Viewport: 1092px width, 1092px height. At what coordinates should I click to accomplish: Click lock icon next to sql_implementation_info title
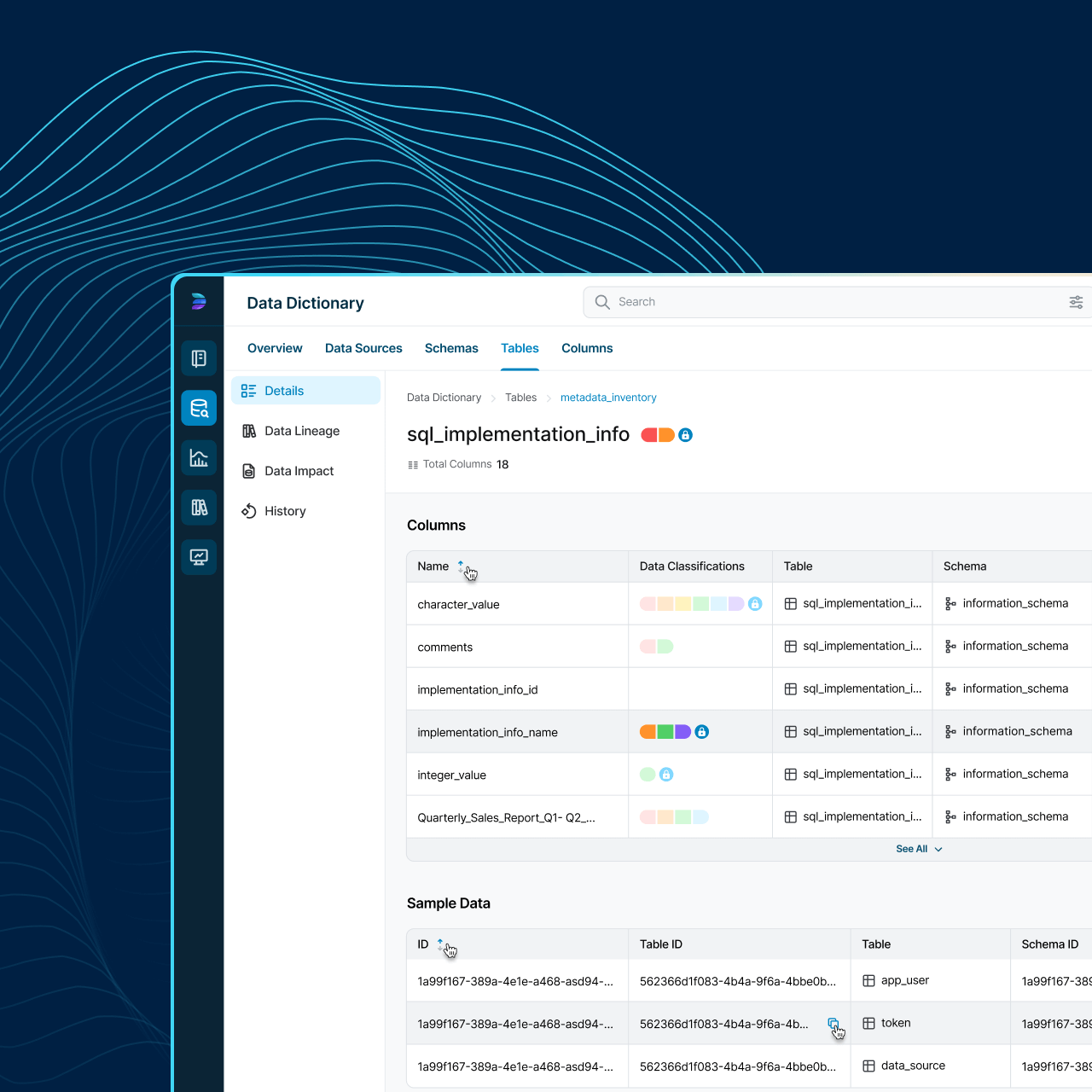(x=685, y=435)
